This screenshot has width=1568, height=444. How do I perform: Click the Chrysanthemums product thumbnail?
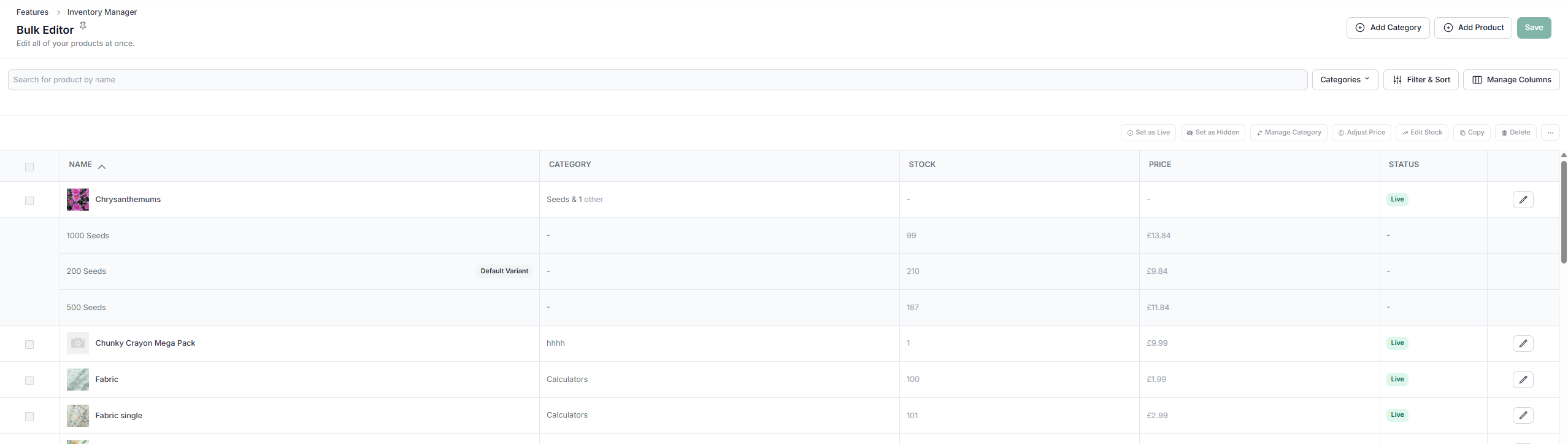tap(78, 200)
